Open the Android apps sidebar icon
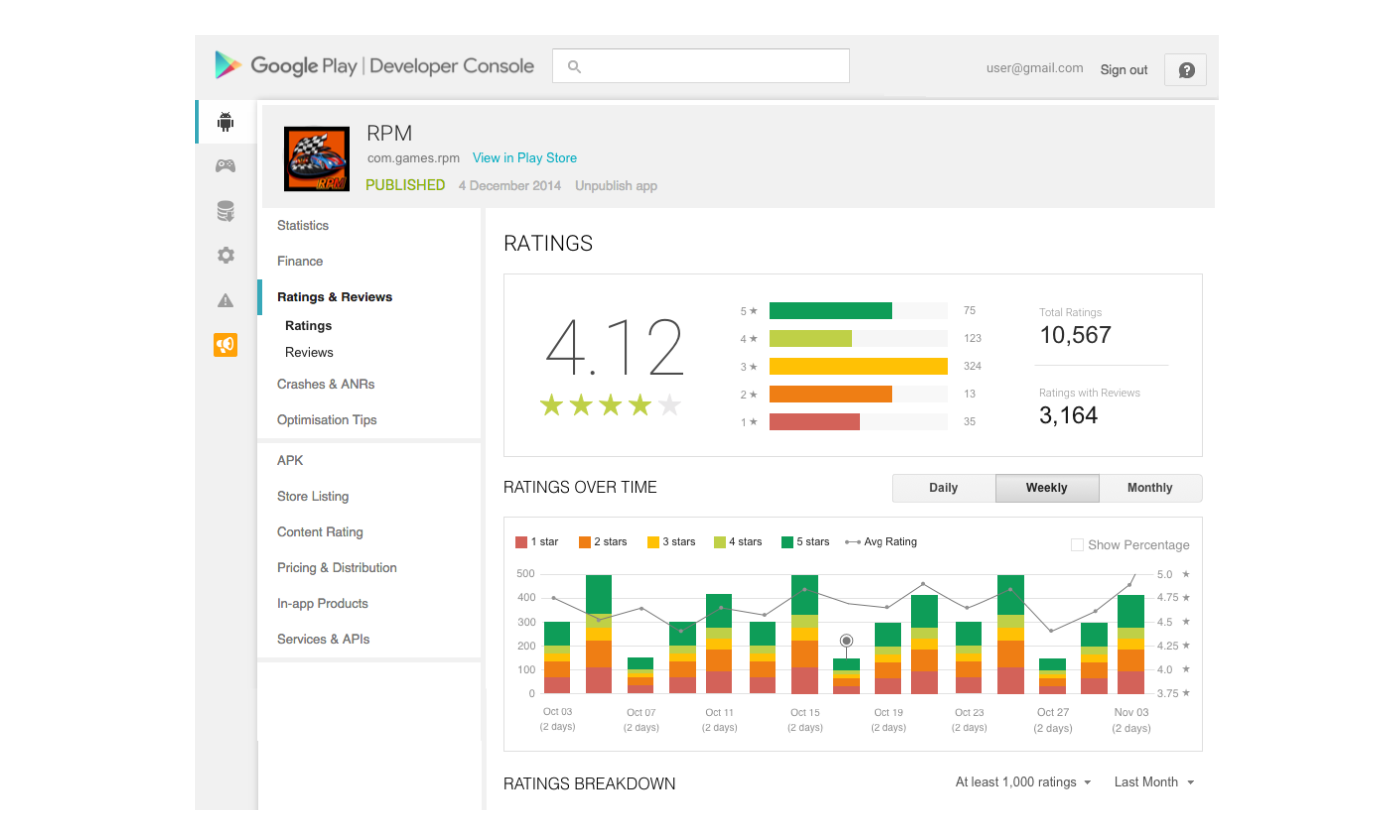This screenshot has height=838, width=1390. coord(225,122)
